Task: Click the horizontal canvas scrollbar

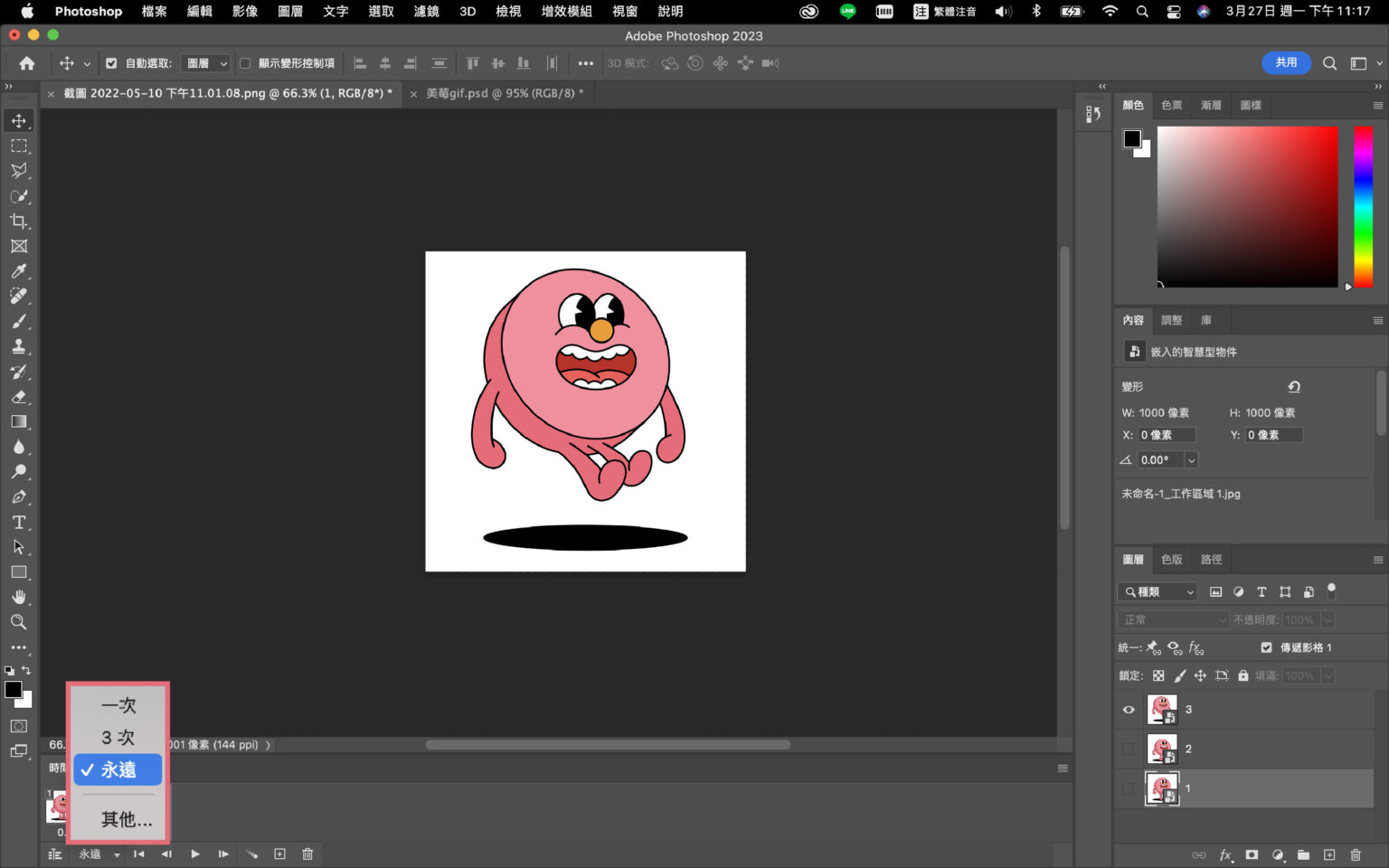Action: coord(608,745)
